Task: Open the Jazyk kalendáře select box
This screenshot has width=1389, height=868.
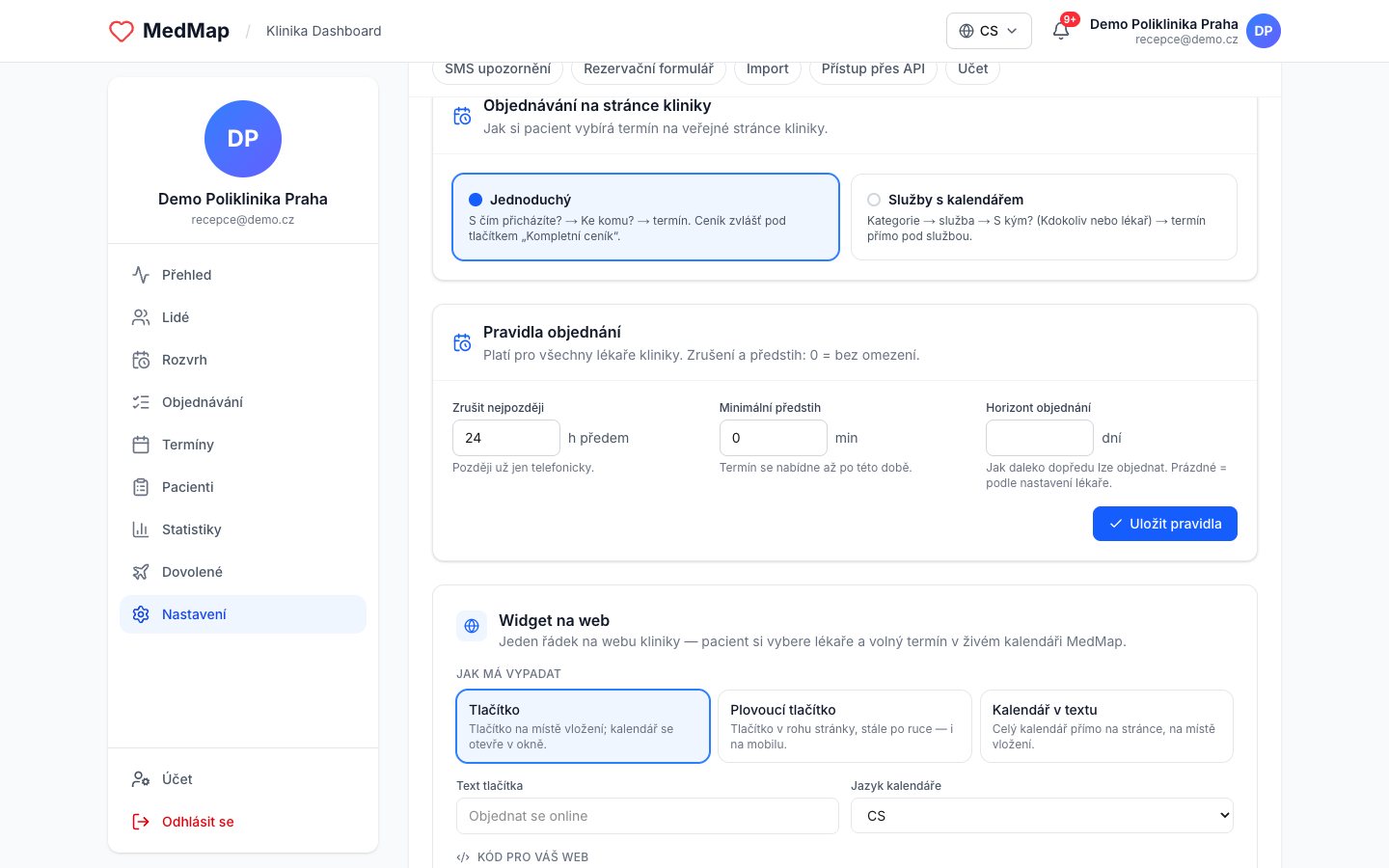Action: click(1042, 816)
